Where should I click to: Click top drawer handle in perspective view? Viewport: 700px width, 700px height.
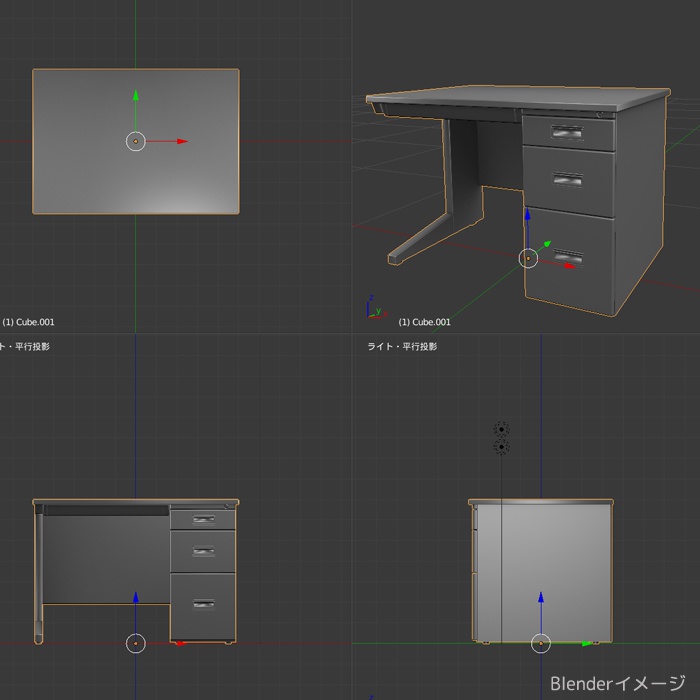point(567,133)
